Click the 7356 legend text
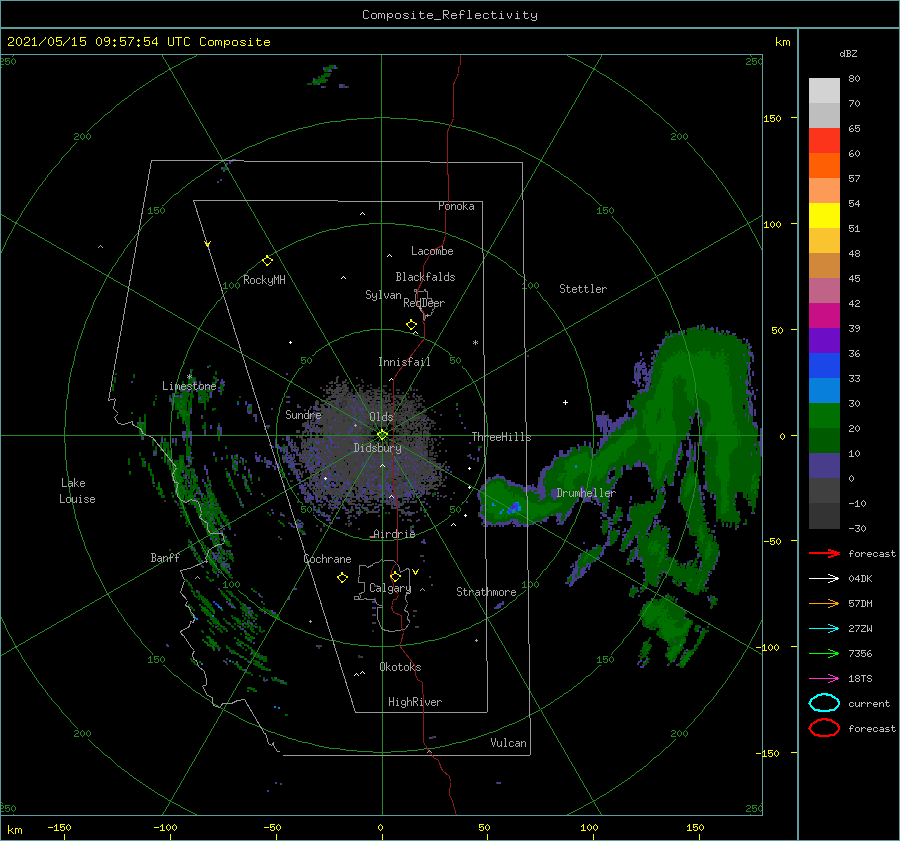The image size is (900, 841). [860, 653]
